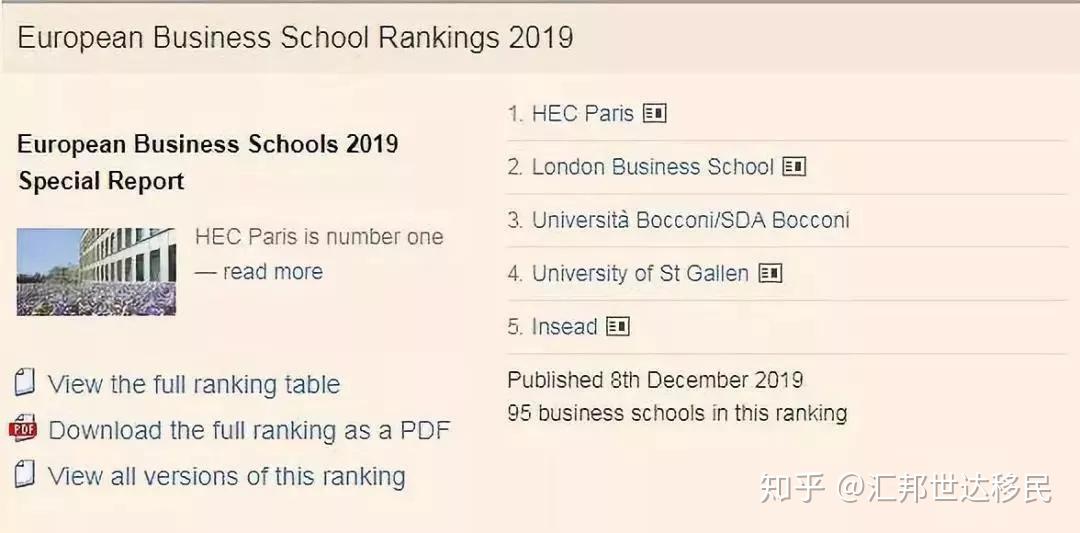Image resolution: width=1080 pixels, height=533 pixels.
Task: View the full ranking table
Action: (x=194, y=385)
